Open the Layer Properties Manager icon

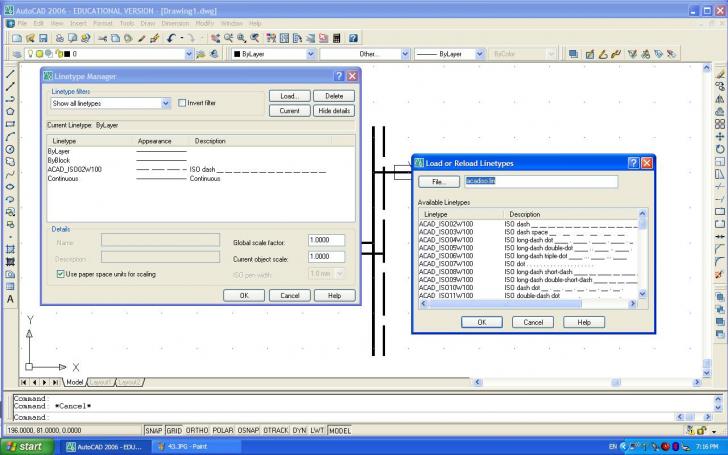17,54
